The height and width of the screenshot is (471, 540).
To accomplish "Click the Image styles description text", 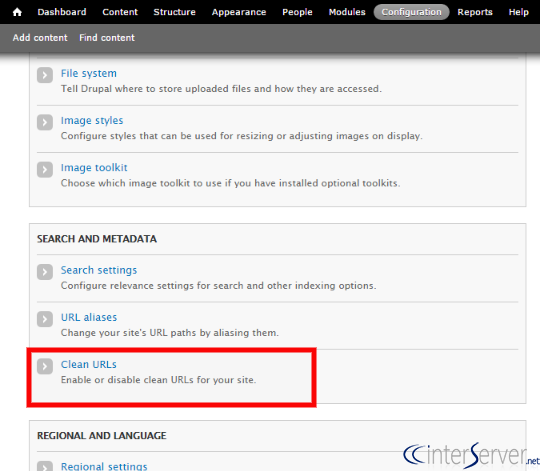I will pos(242,136).
